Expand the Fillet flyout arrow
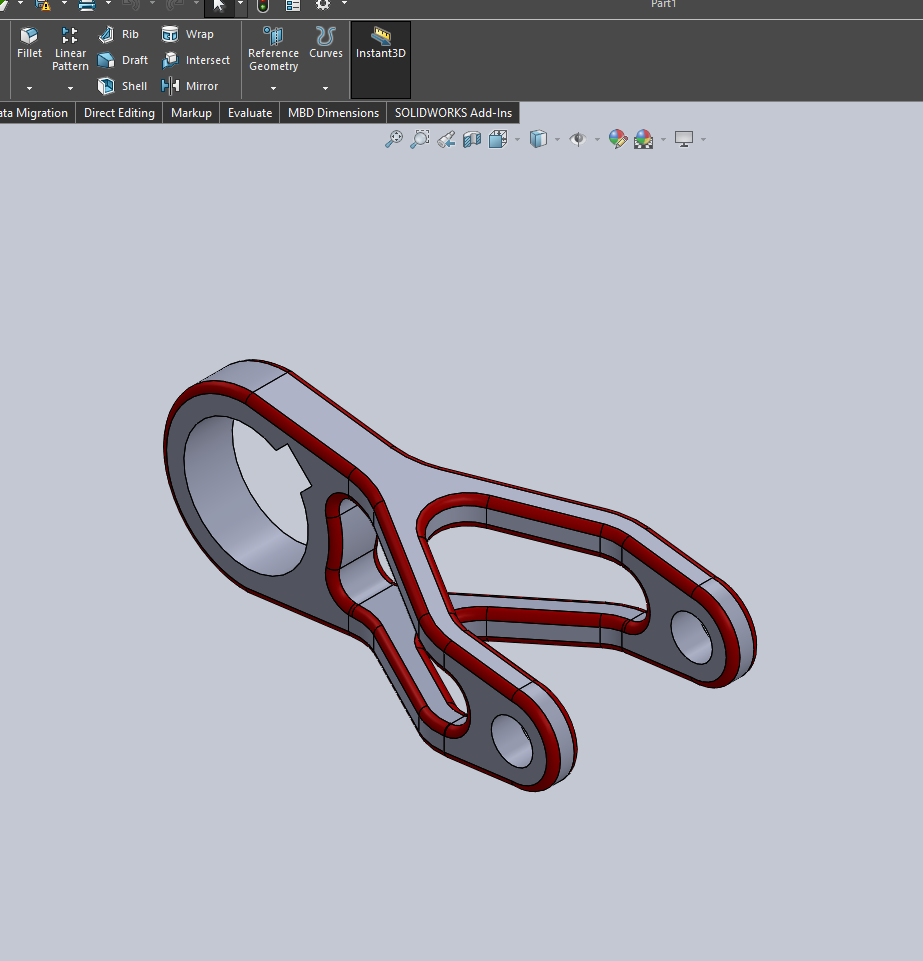 pyautogui.click(x=29, y=88)
